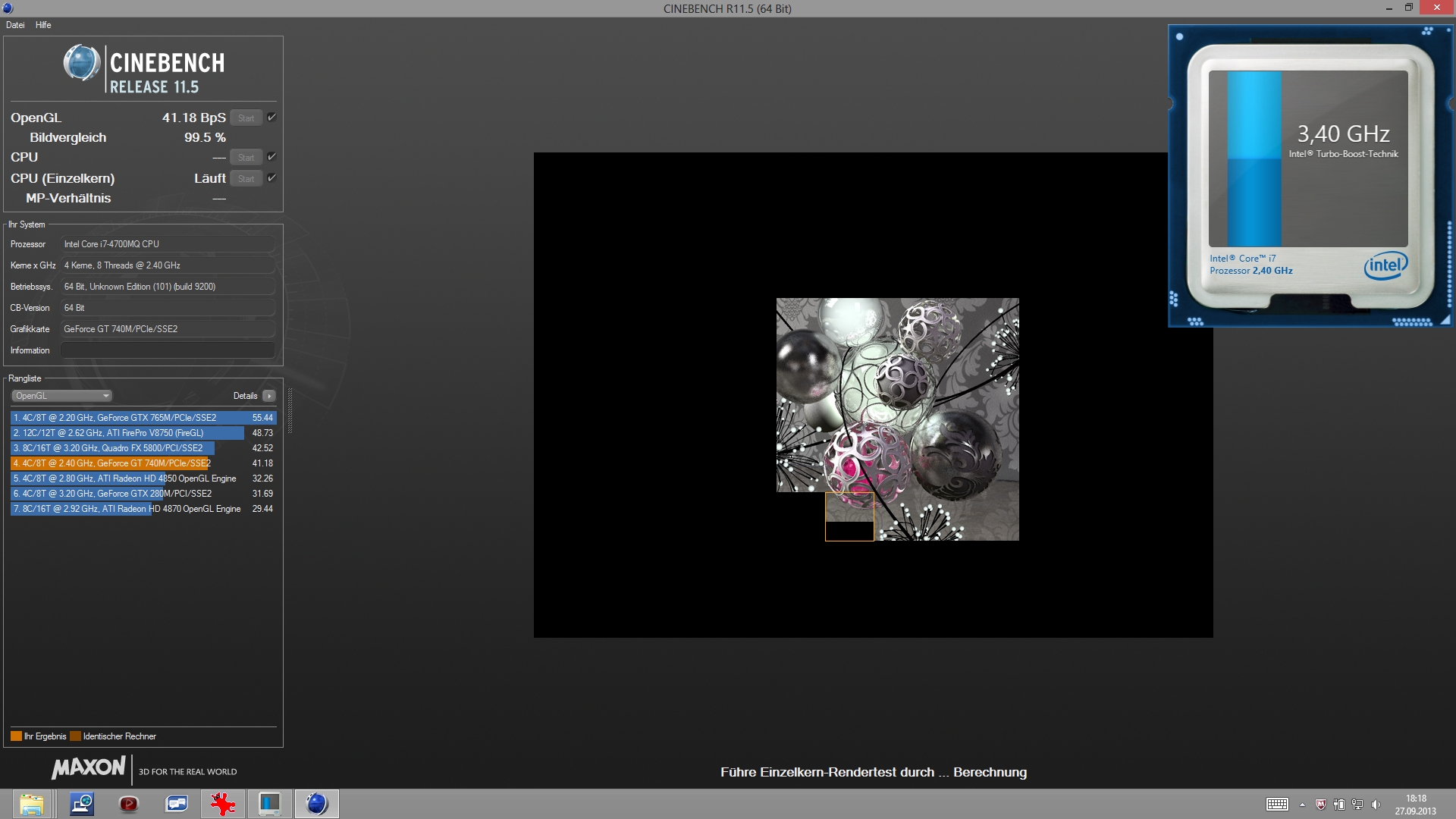Click the Cinebench globe logo icon

click(x=81, y=63)
